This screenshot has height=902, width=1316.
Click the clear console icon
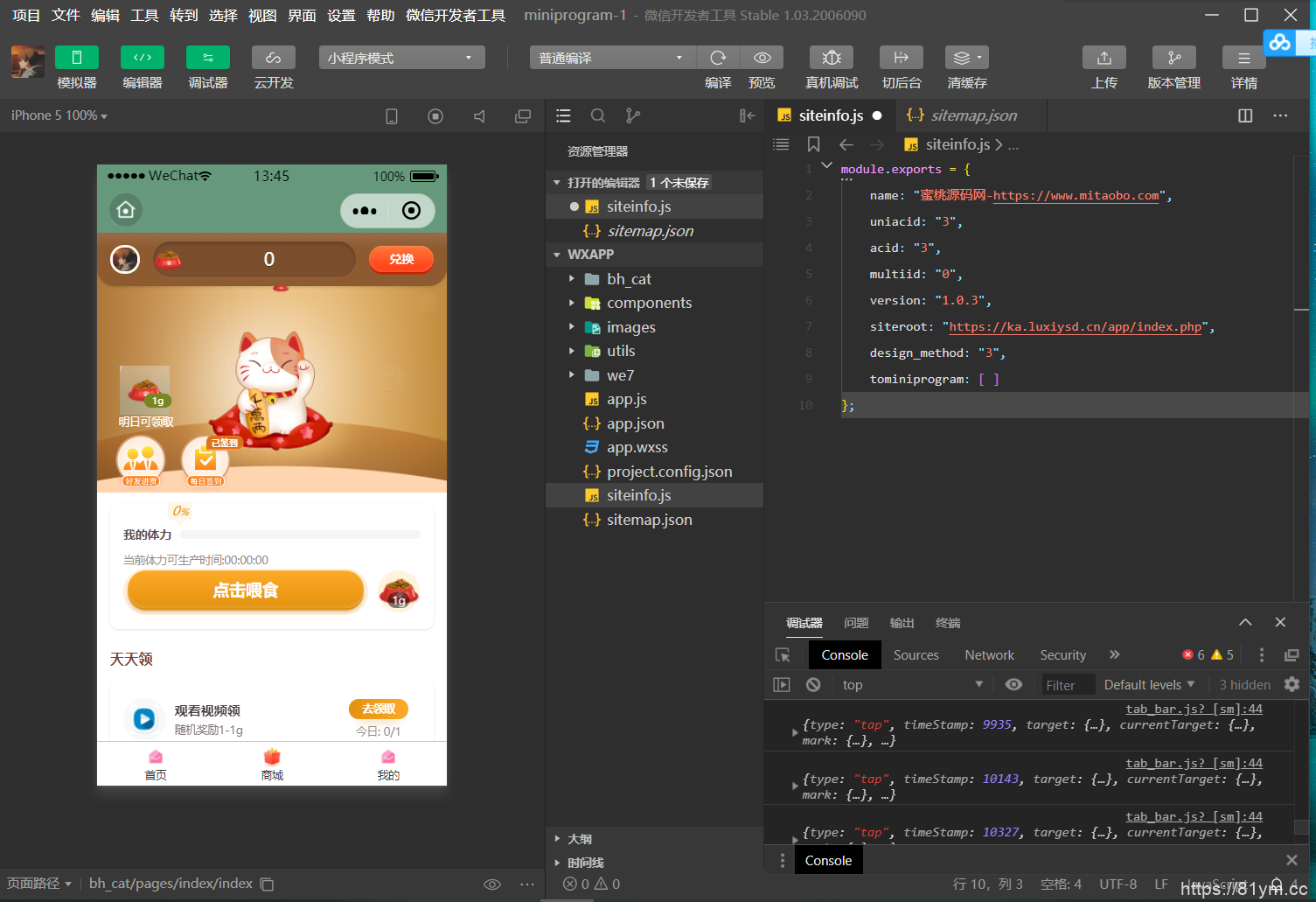coord(813,685)
